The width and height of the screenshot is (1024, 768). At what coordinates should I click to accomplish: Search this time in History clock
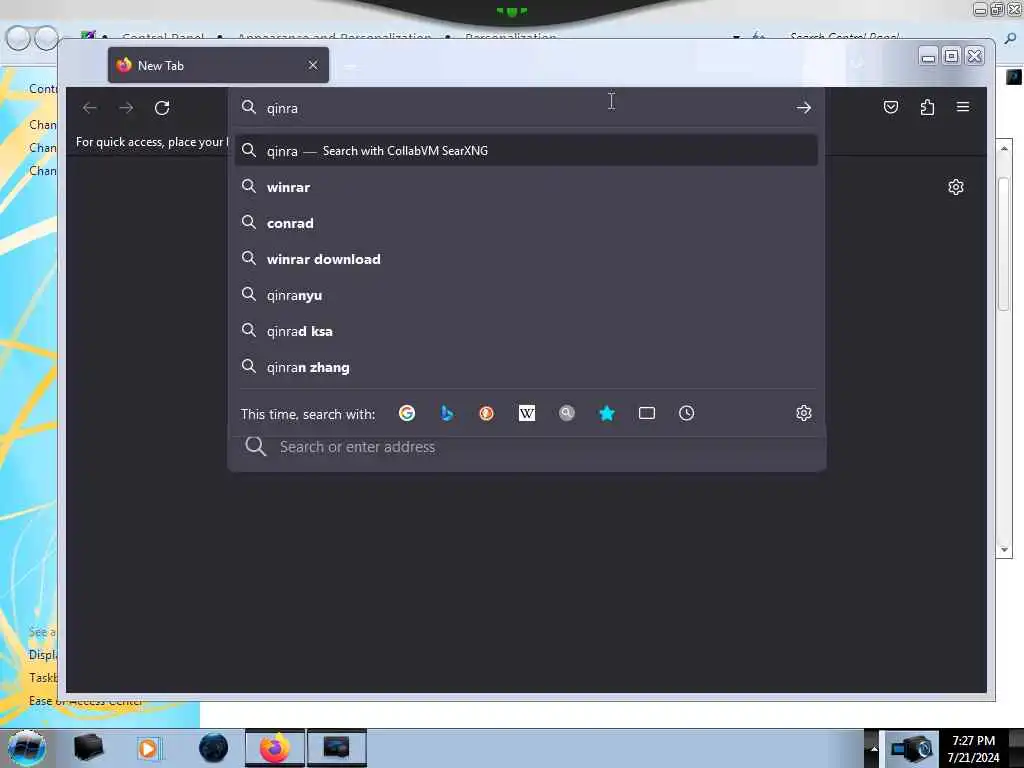tap(686, 413)
